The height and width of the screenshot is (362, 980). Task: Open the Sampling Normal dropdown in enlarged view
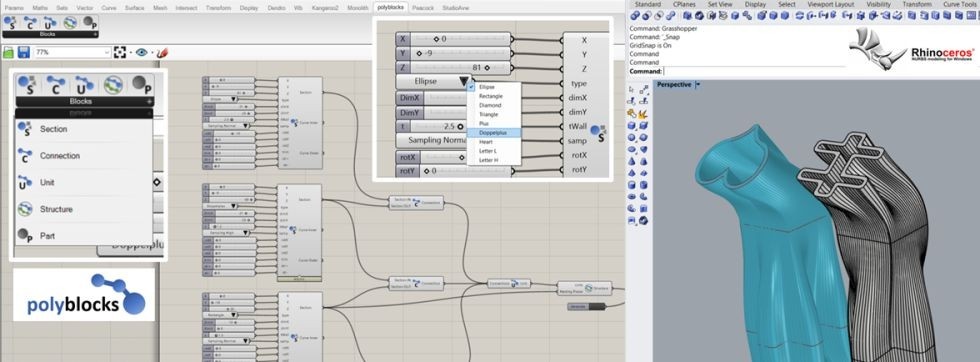click(x=433, y=140)
